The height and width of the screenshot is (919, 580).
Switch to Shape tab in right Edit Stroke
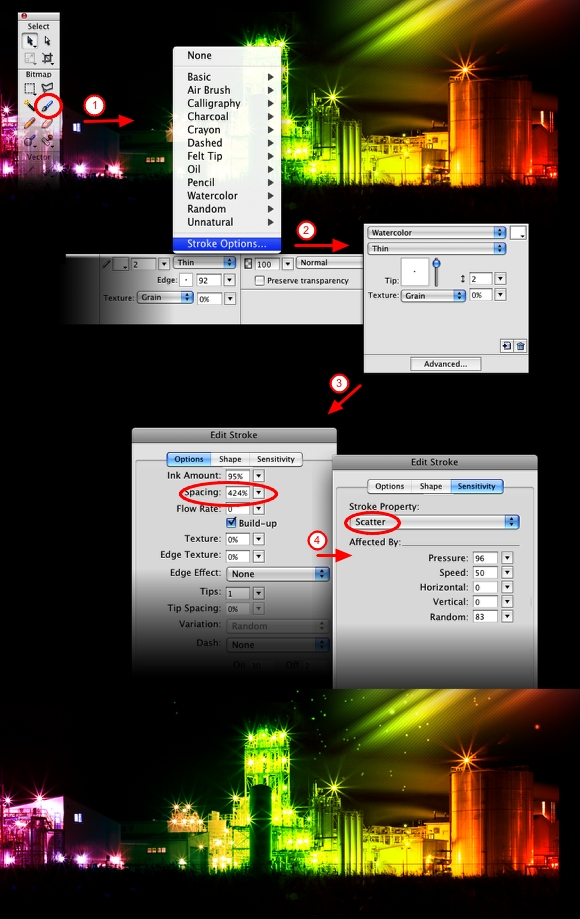point(431,486)
